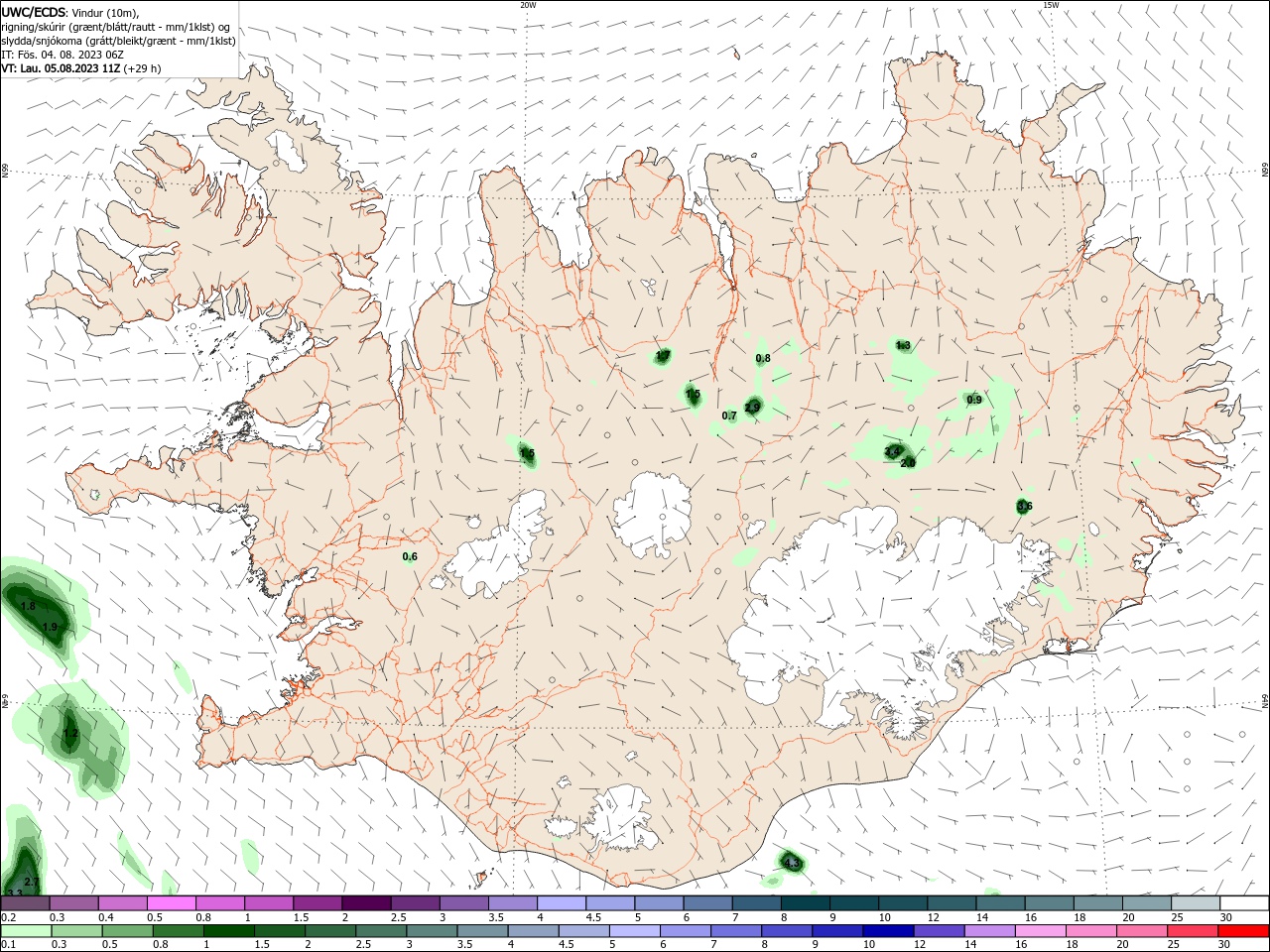Click the 2.0 precipitation value on the map
1270x952 pixels.
click(x=907, y=463)
